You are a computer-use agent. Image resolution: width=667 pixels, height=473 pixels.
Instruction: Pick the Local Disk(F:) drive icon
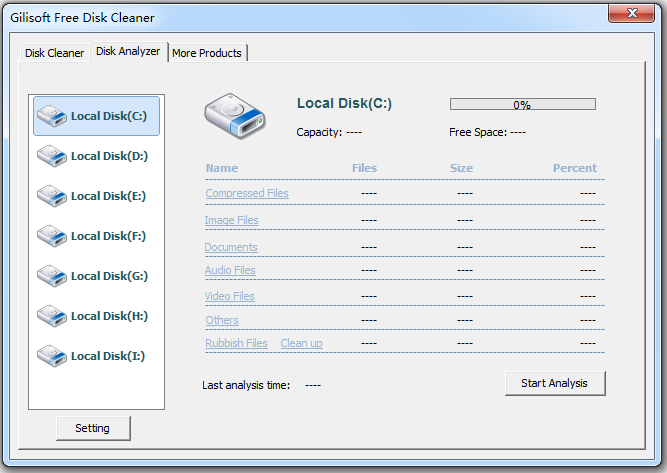(51, 236)
